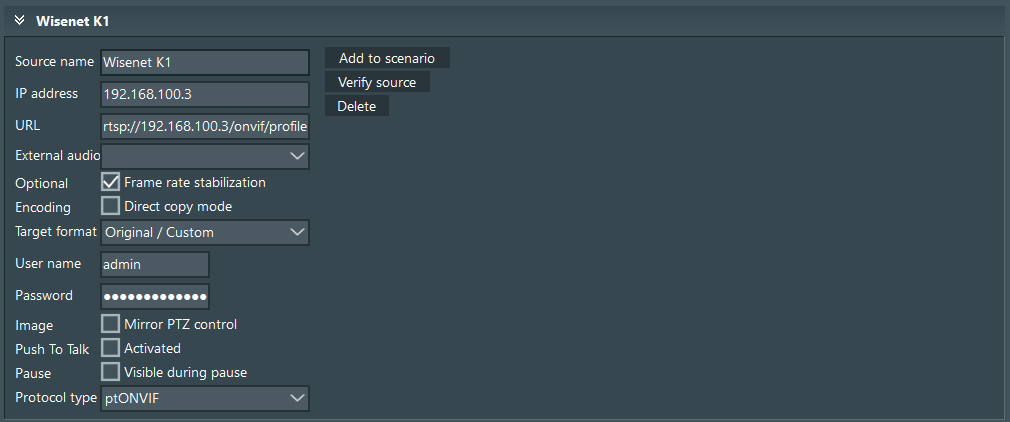Click the RTSP URL input field
The height and width of the screenshot is (422, 1010).
pyautogui.click(x=205, y=127)
